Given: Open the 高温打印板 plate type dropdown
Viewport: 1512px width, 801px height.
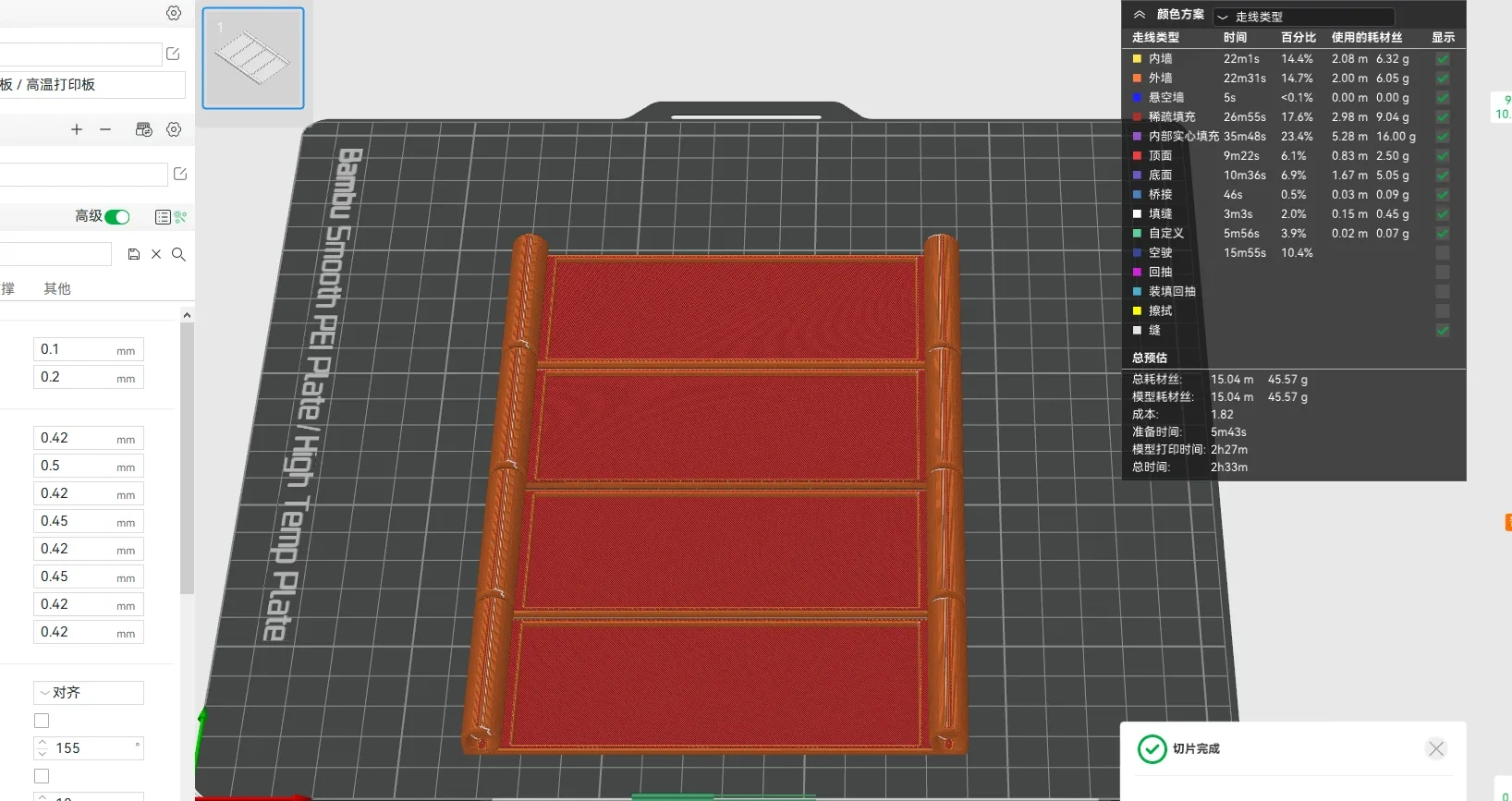Looking at the screenshot, I should (x=92, y=85).
